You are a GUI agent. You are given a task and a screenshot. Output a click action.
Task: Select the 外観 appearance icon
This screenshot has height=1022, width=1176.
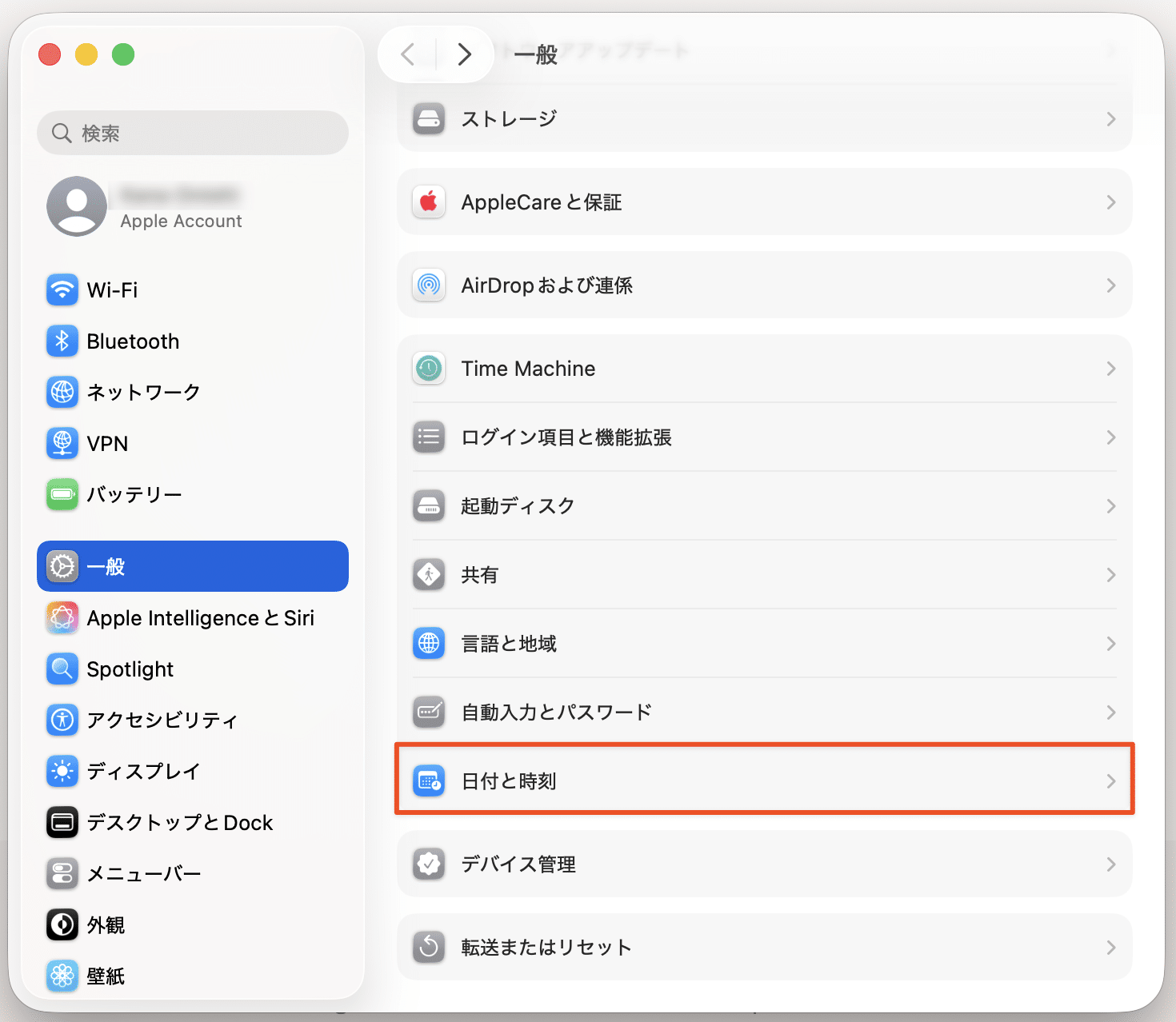pyautogui.click(x=62, y=924)
